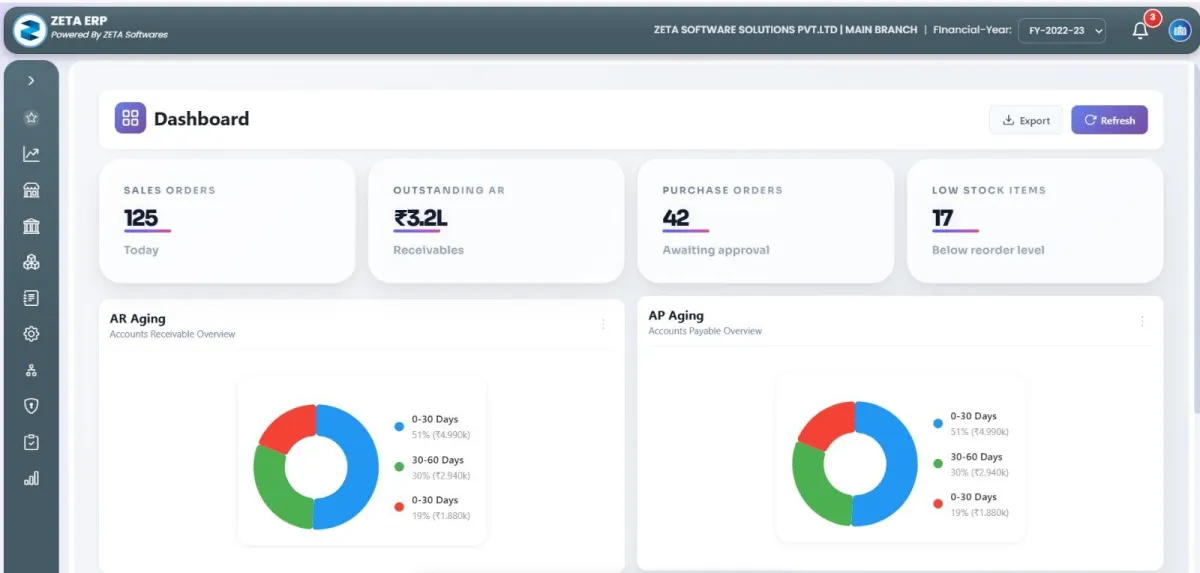Click green 30-60 Days legend dot in AP Aging
Viewport: 1200px width, 573px height.
[x=937, y=464]
